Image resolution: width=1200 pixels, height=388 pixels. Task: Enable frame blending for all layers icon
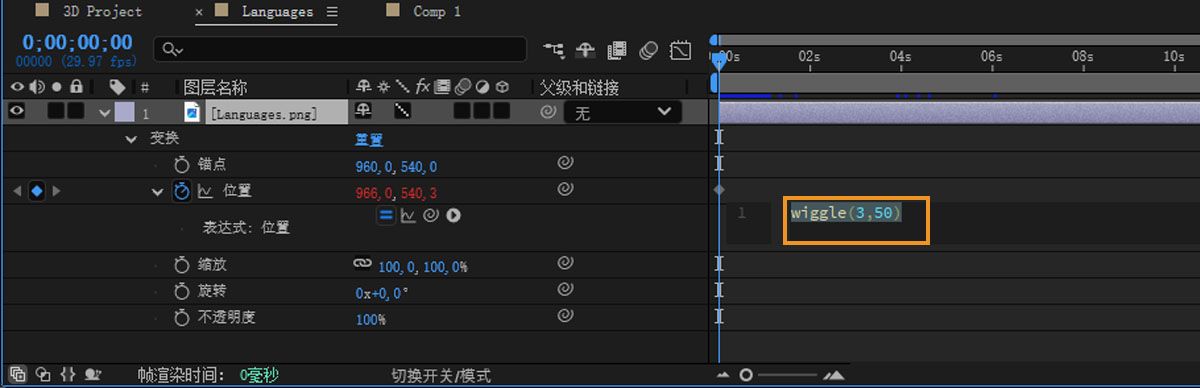617,49
